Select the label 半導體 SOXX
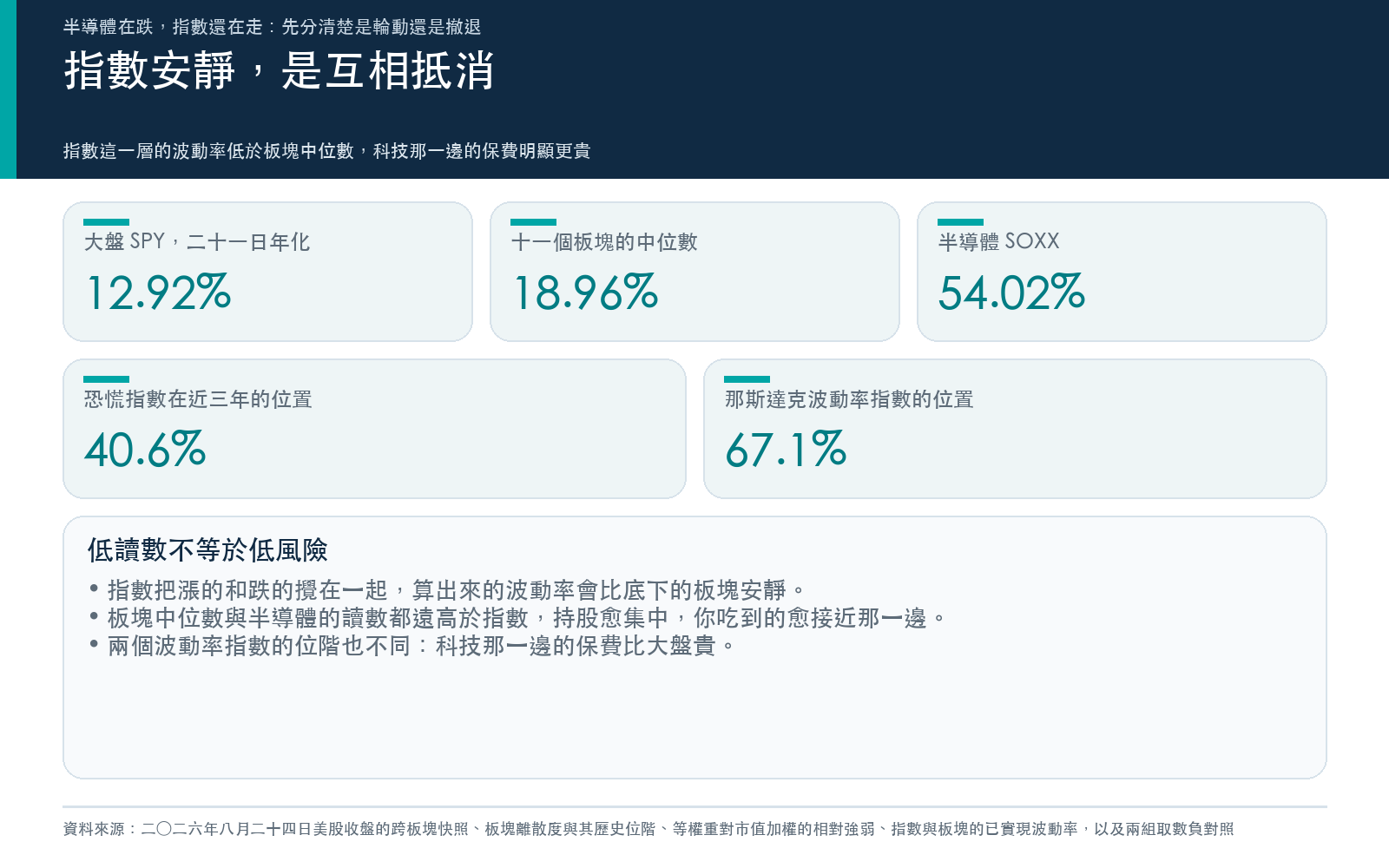Image resolution: width=1389 pixels, height=868 pixels. [998, 241]
